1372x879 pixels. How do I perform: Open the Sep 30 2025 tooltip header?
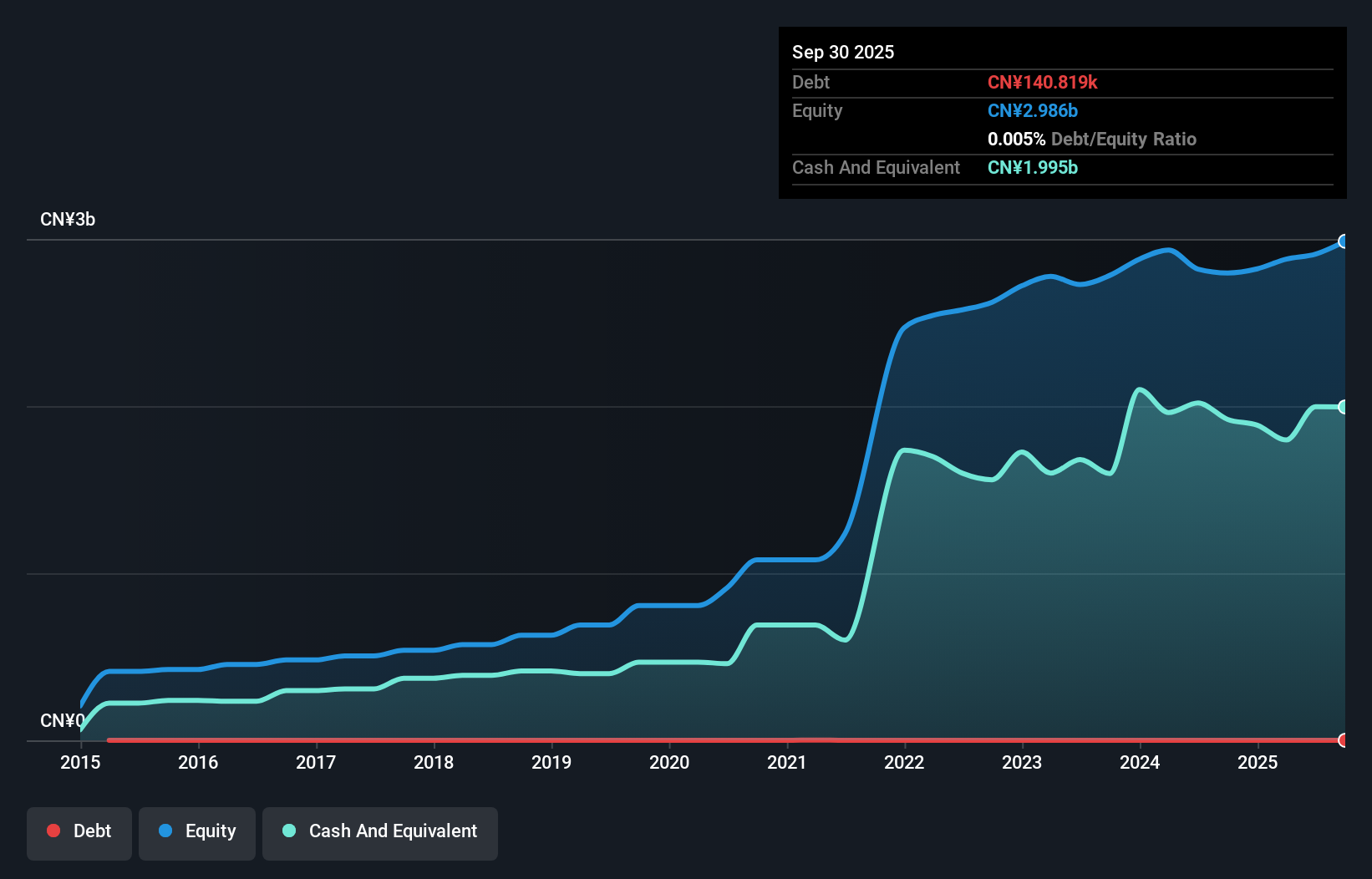pos(843,52)
